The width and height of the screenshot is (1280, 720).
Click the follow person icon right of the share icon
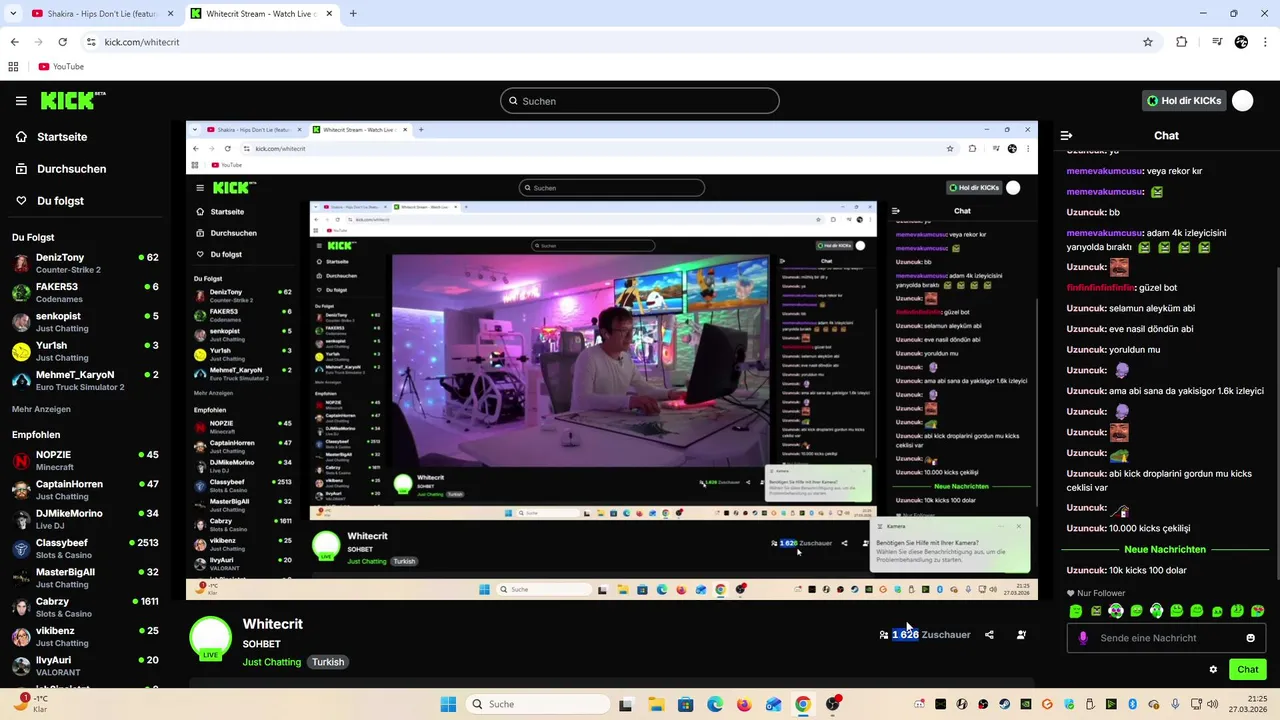tap(1021, 635)
